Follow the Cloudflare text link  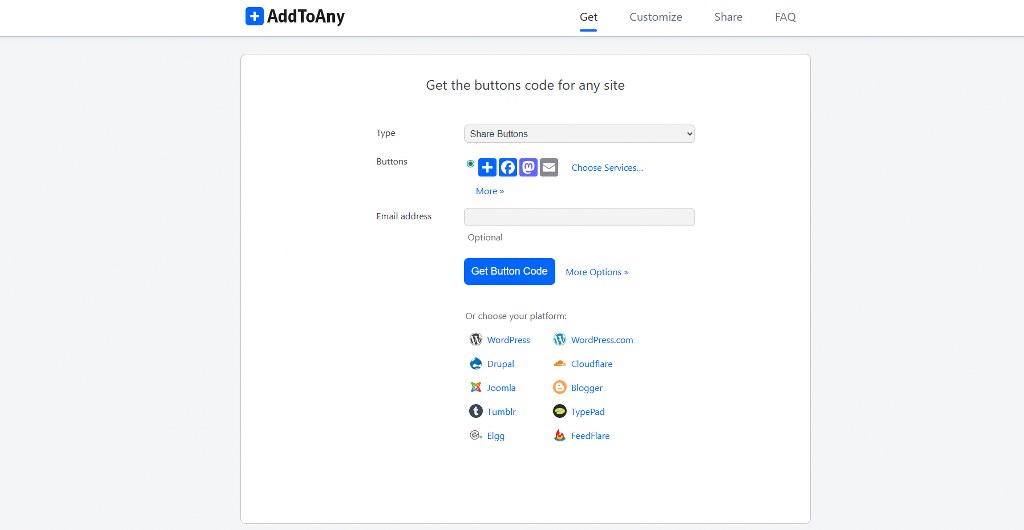(592, 364)
